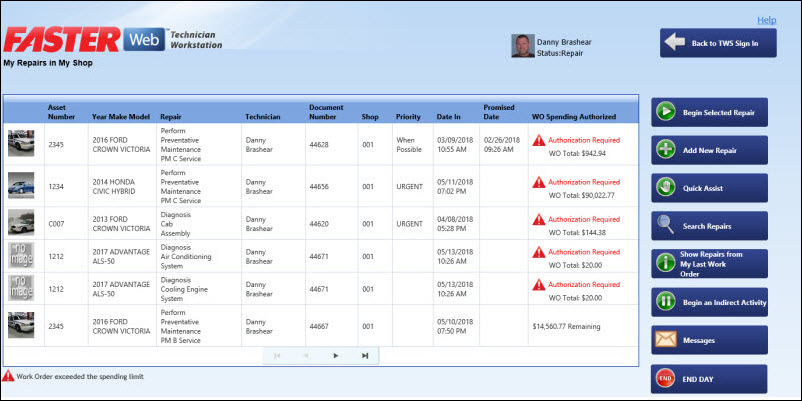The image size is (802, 401).
Task: Open Danny Brashear's profile photo
Action: (523, 46)
